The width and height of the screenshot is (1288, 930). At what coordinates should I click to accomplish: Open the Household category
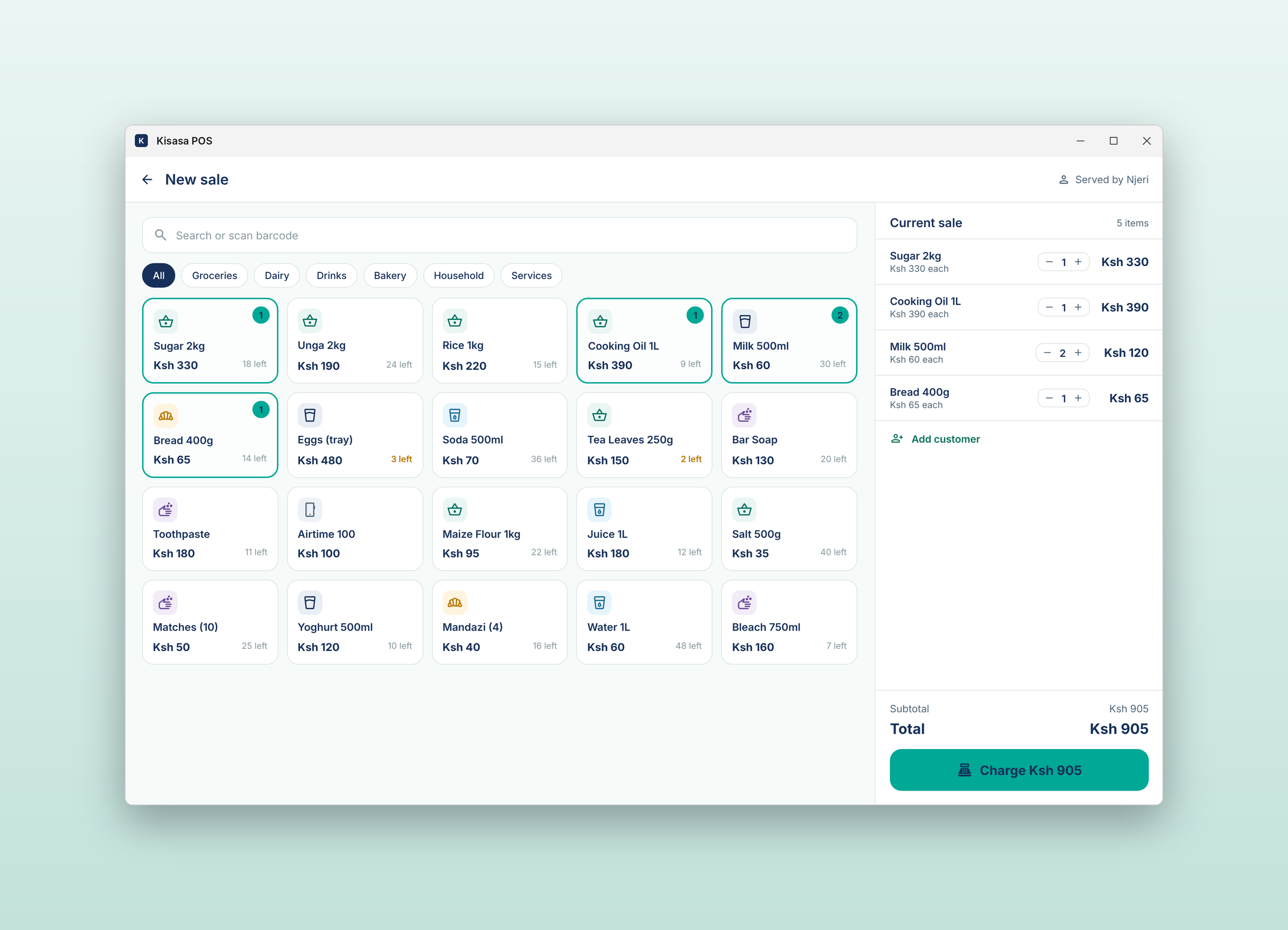(458, 275)
